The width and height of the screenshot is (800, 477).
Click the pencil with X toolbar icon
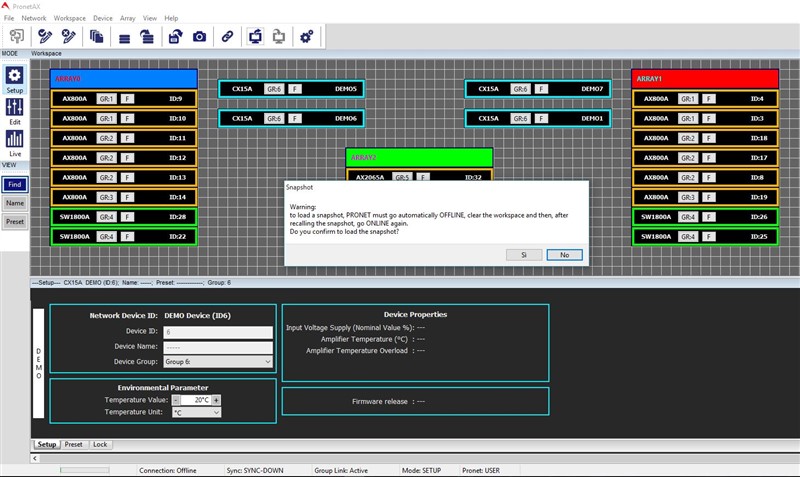pyautogui.click(x=68, y=36)
